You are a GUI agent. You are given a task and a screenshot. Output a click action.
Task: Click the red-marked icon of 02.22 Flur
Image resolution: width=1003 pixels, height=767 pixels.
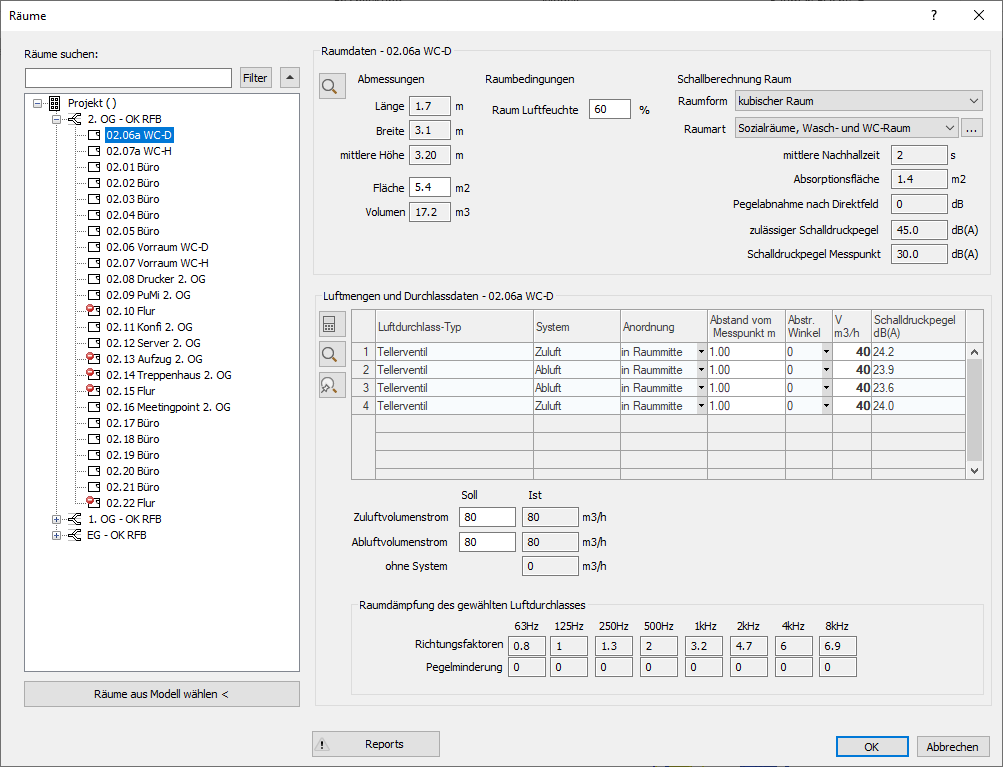[93, 502]
